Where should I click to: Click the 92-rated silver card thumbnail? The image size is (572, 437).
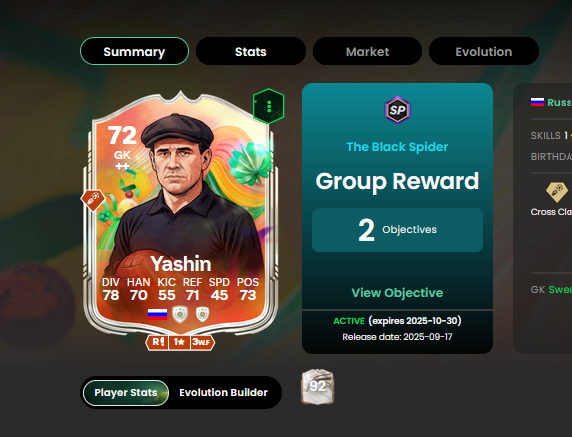317,387
